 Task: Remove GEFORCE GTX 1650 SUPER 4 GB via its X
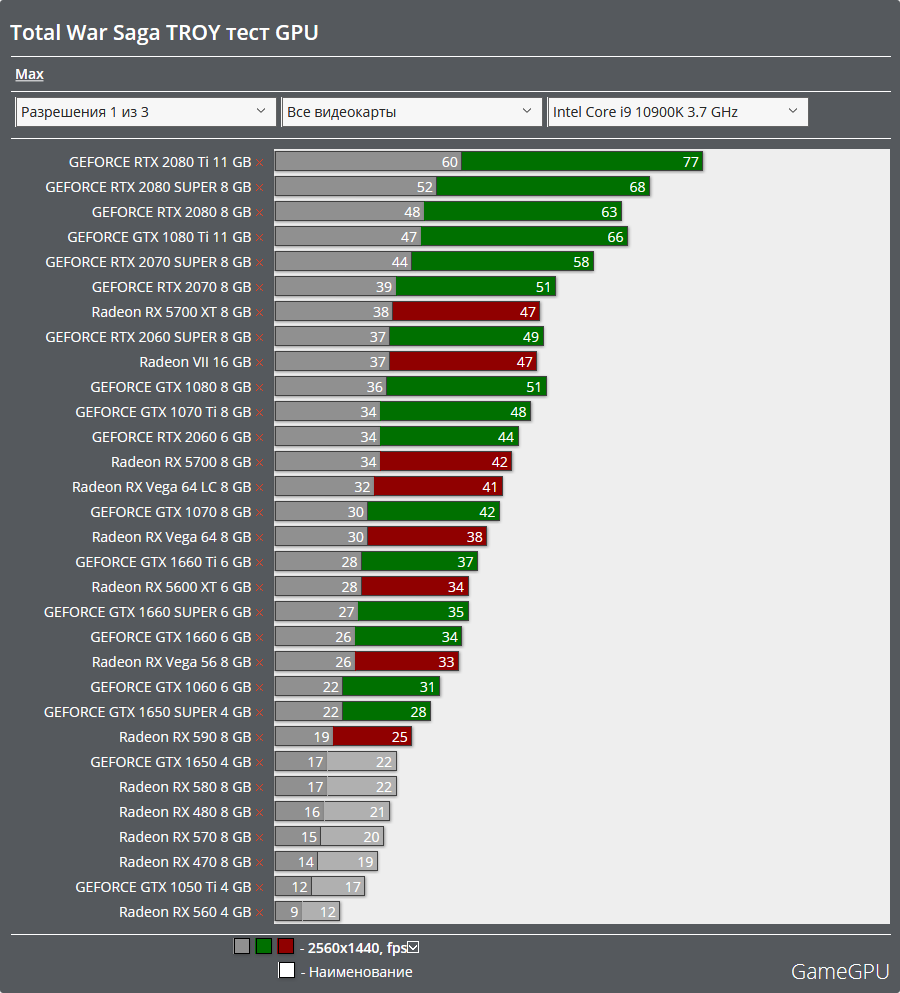click(260, 713)
